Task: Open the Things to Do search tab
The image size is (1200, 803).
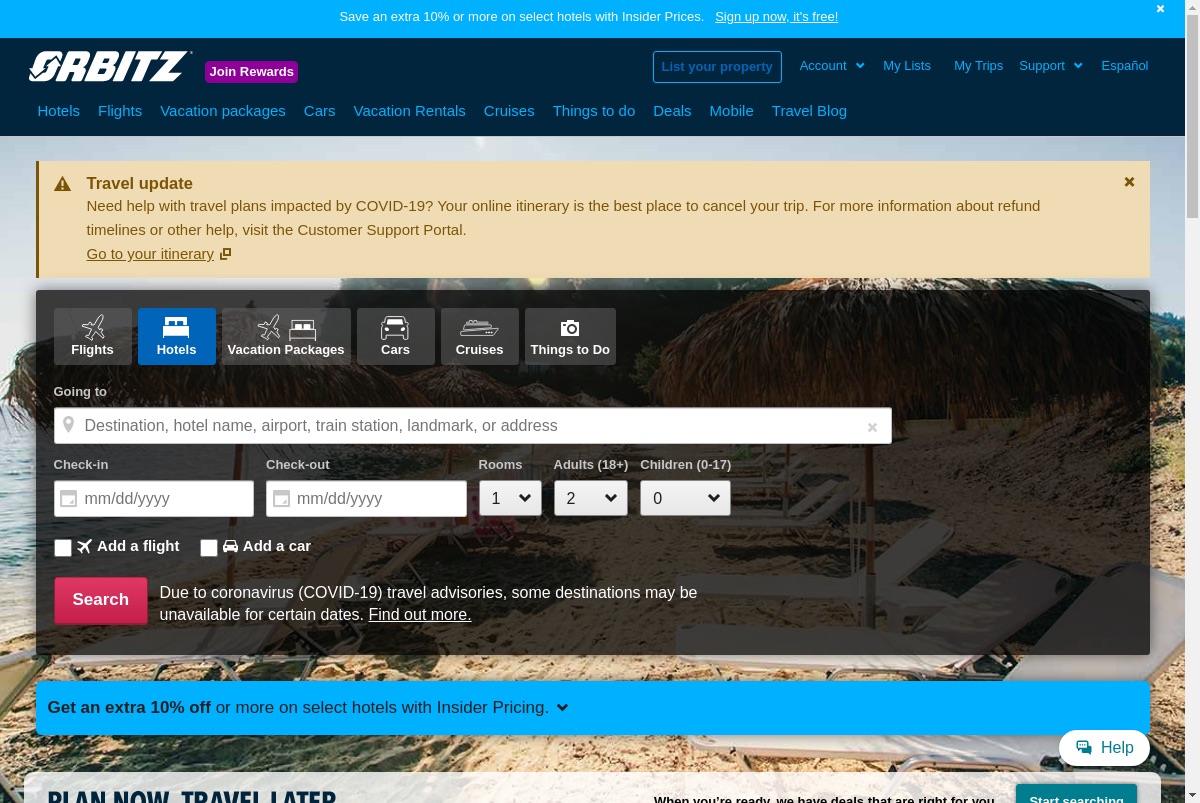Action: (x=570, y=336)
